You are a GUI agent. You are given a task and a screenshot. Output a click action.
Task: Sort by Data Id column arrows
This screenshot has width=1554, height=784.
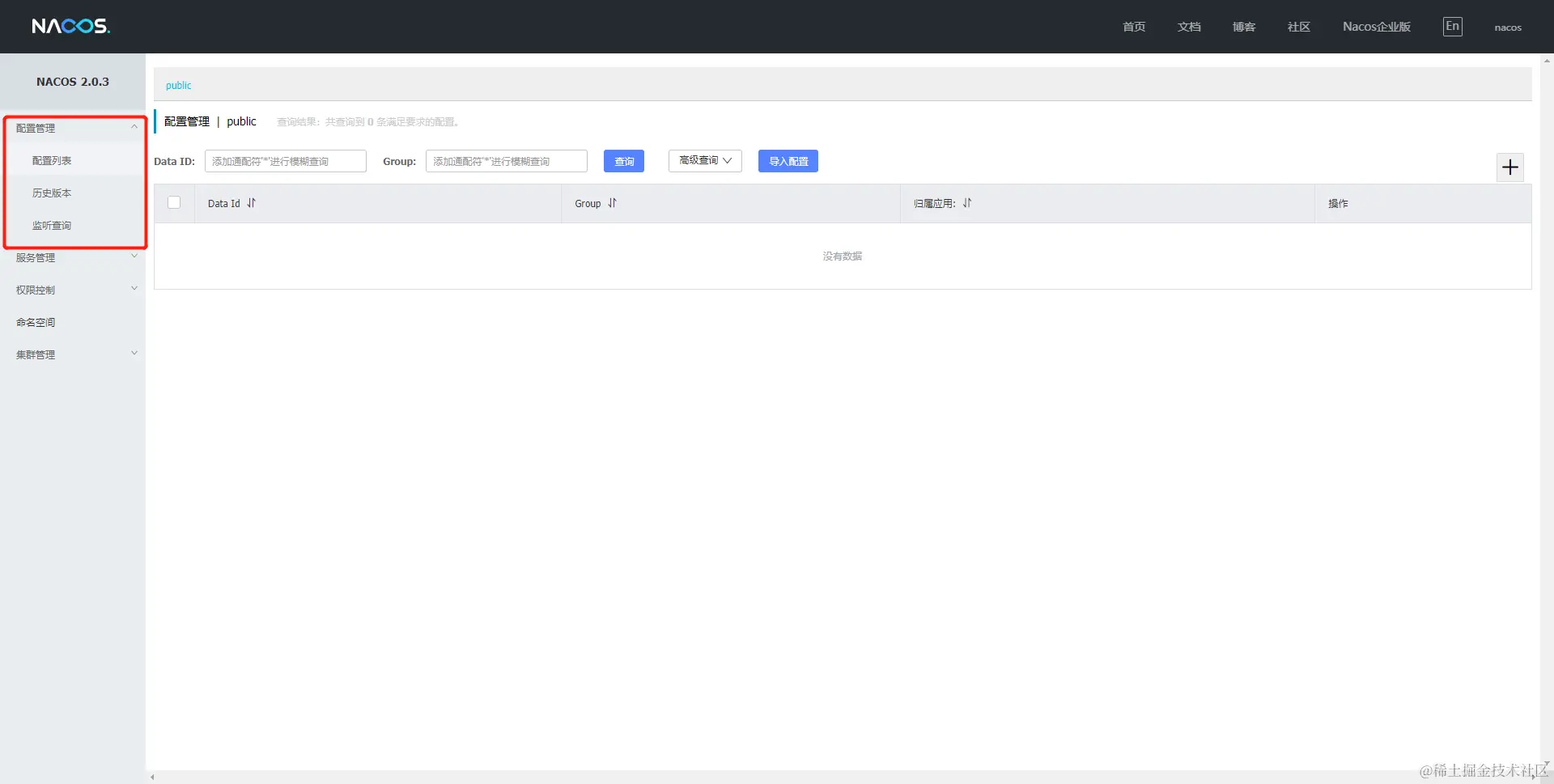[251, 203]
